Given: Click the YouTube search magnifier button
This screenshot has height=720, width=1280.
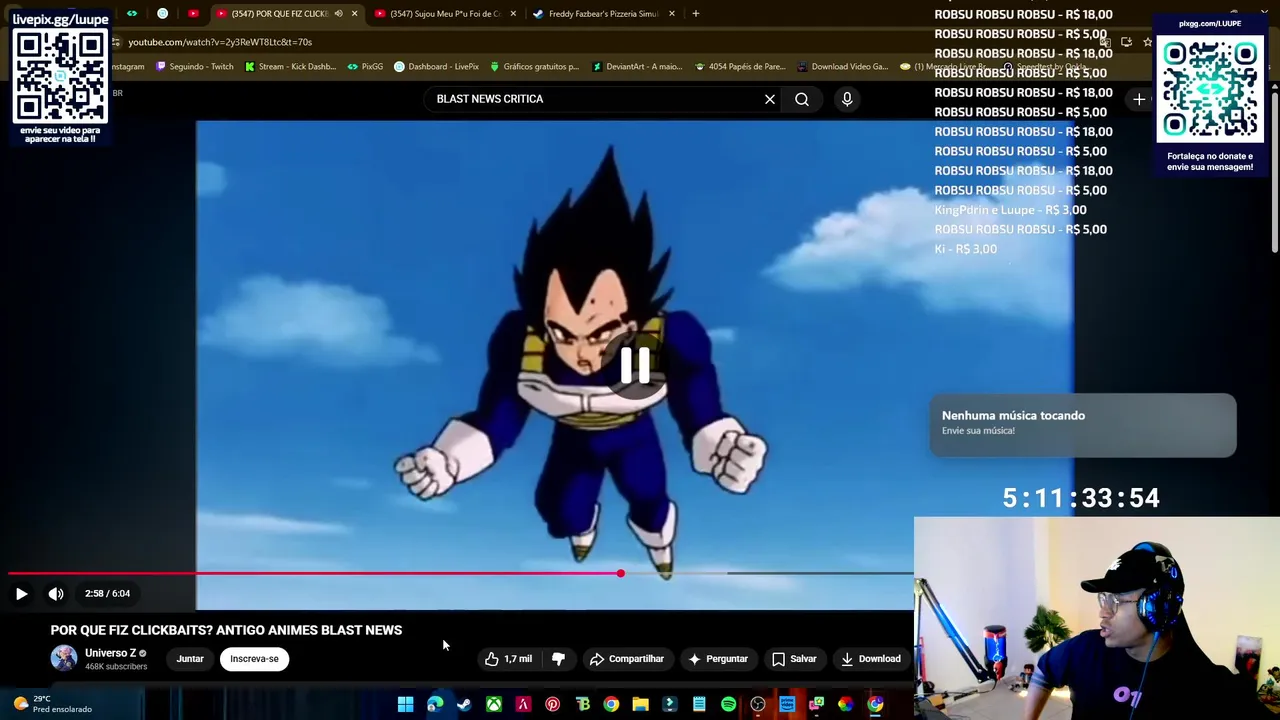Looking at the screenshot, I should coord(802,99).
